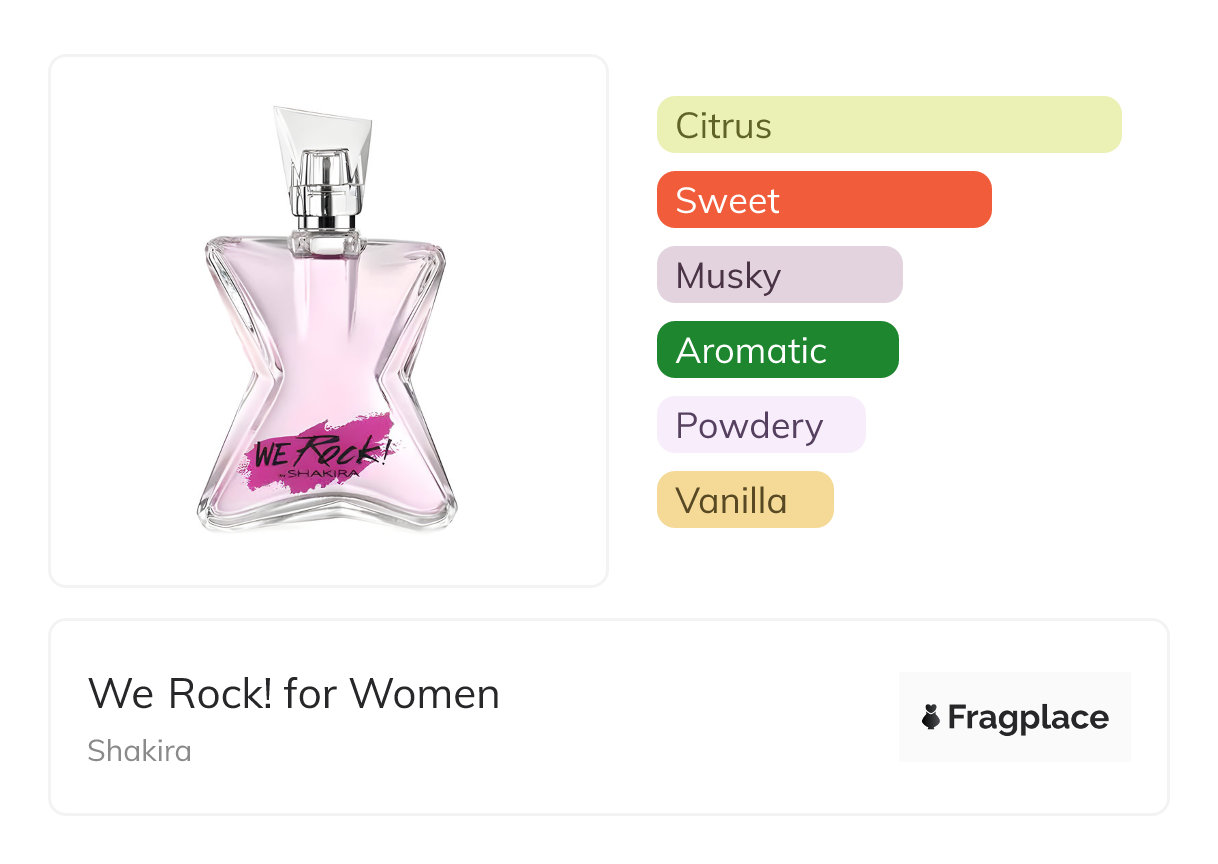Click the Fragplace wordmark text
Viewport: 1218px width, 864px height.
click(x=1028, y=717)
